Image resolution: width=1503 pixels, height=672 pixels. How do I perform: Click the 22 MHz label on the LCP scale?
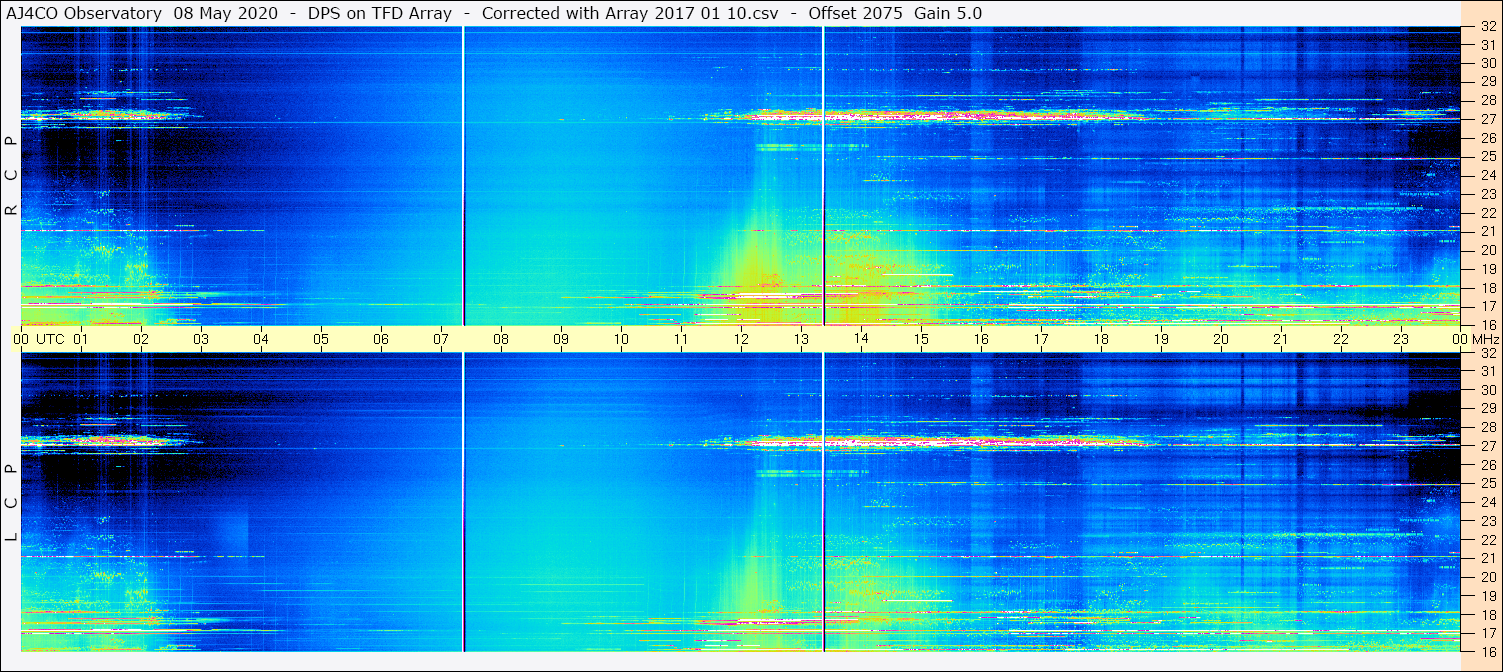1487,540
